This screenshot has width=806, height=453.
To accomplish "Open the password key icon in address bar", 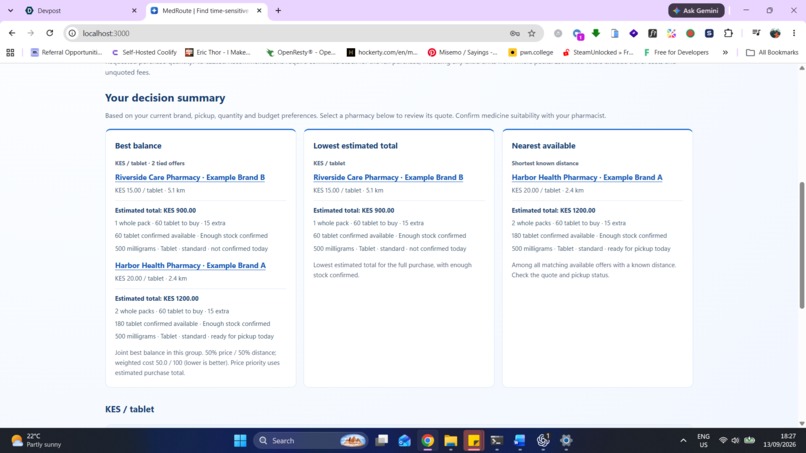I will pos(515,33).
